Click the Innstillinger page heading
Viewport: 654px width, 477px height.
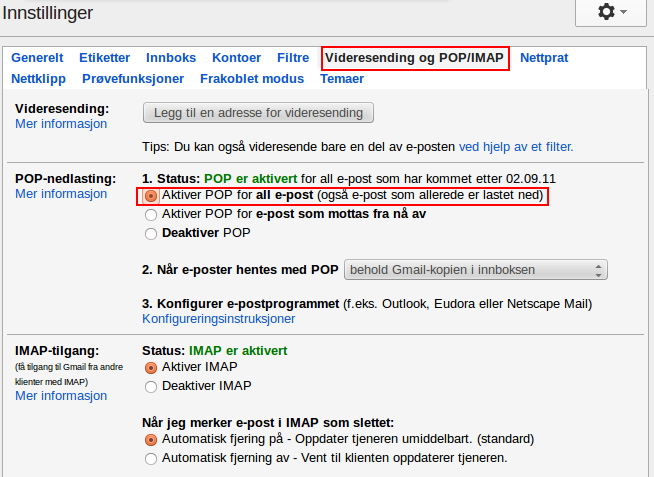pyautogui.click(x=48, y=13)
